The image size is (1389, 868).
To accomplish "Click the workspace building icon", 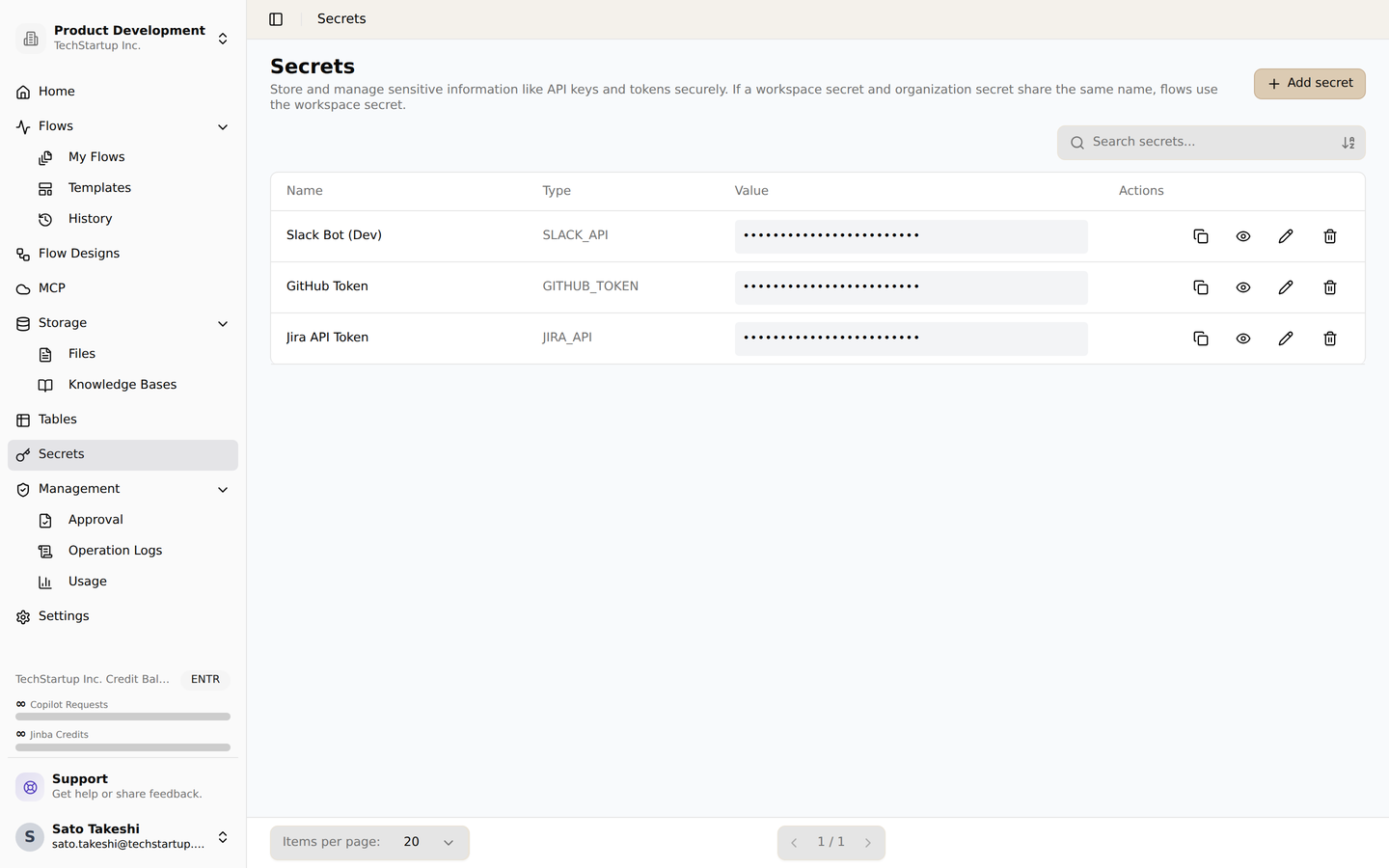I will pyautogui.click(x=30, y=39).
